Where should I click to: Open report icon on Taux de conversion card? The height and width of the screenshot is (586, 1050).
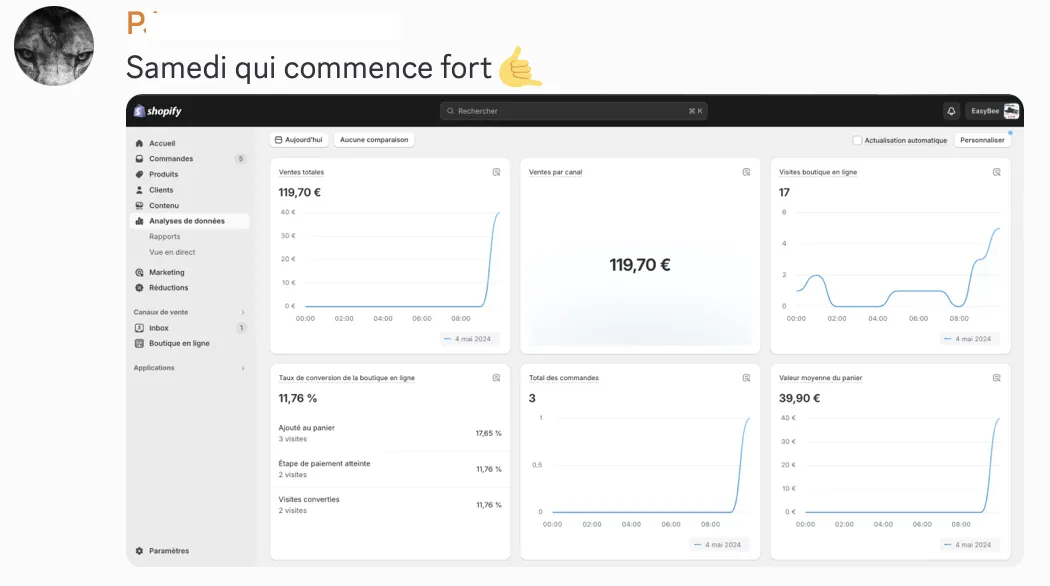click(x=496, y=378)
